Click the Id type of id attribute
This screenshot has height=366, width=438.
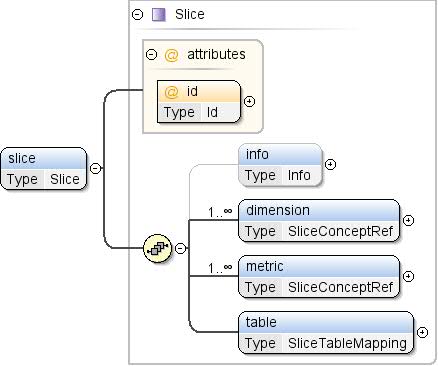[x=212, y=112]
